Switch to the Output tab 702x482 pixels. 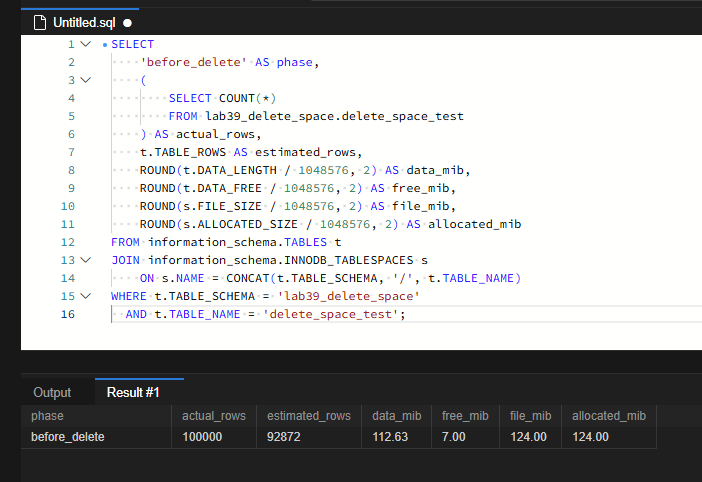click(x=52, y=392)
